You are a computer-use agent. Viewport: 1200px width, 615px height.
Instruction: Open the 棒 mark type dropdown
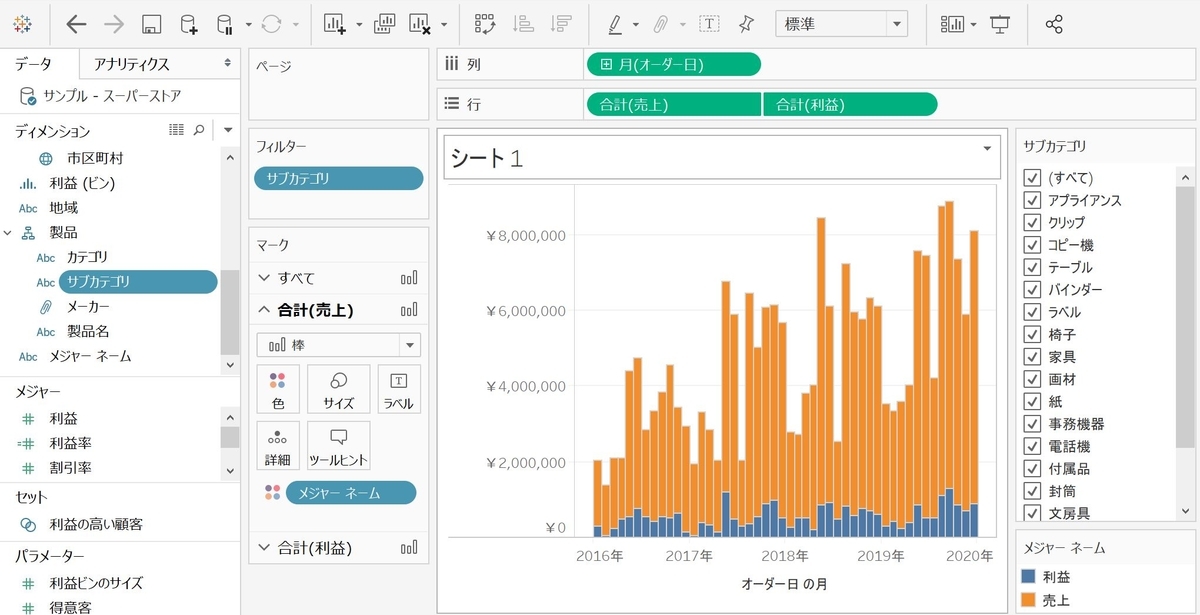[x=339, y=345]
